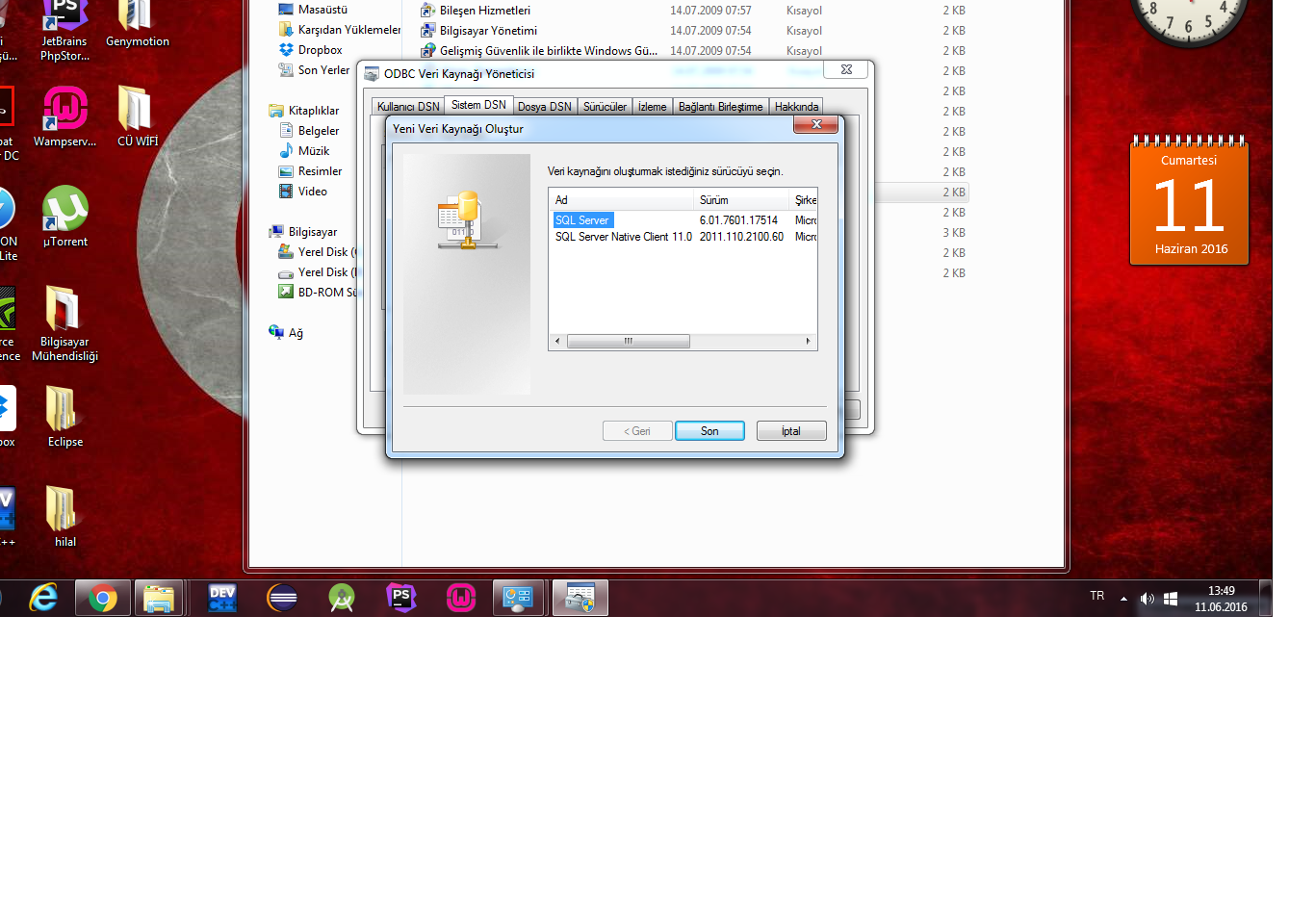Open PhpStorm taskbar icon
1315x924 pixels.
pos(401,598)
